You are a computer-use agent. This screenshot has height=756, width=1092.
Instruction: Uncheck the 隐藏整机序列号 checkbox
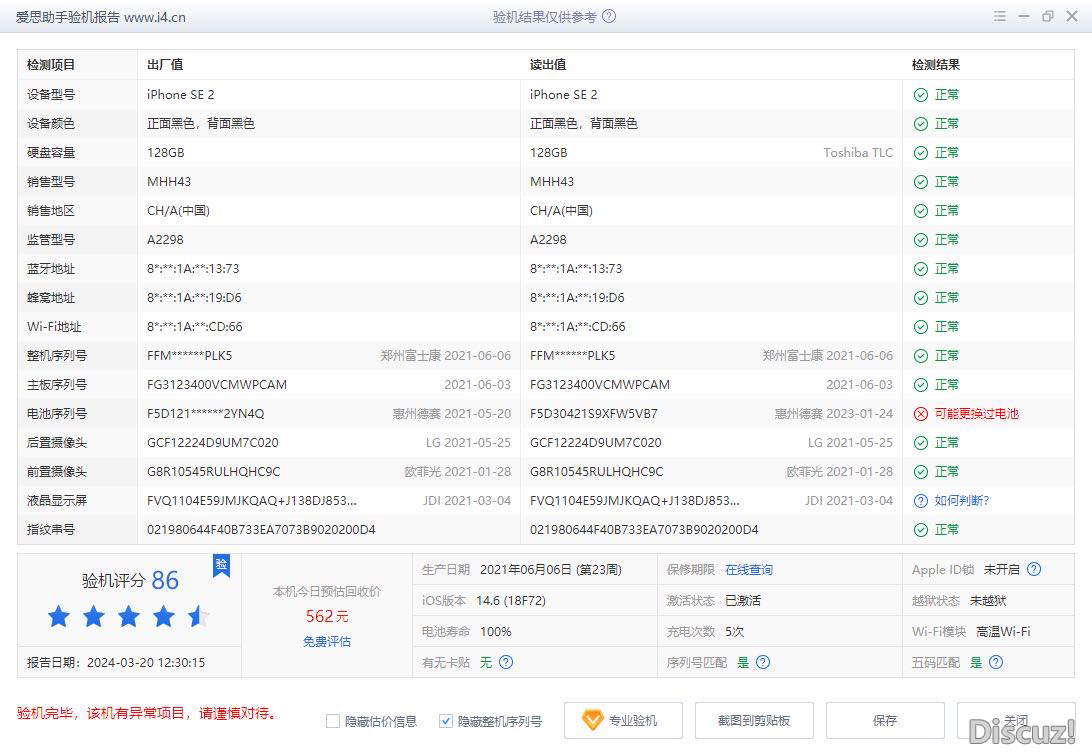(x=446, y=721)
